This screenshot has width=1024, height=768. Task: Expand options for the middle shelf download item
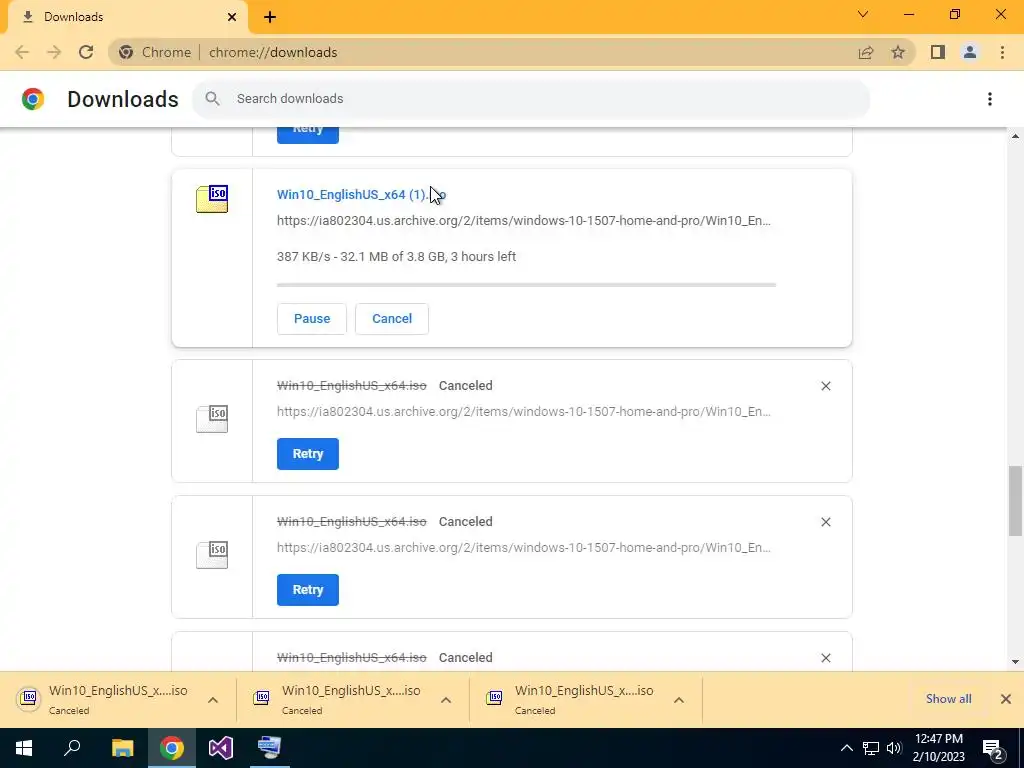[x=446, y=700]
